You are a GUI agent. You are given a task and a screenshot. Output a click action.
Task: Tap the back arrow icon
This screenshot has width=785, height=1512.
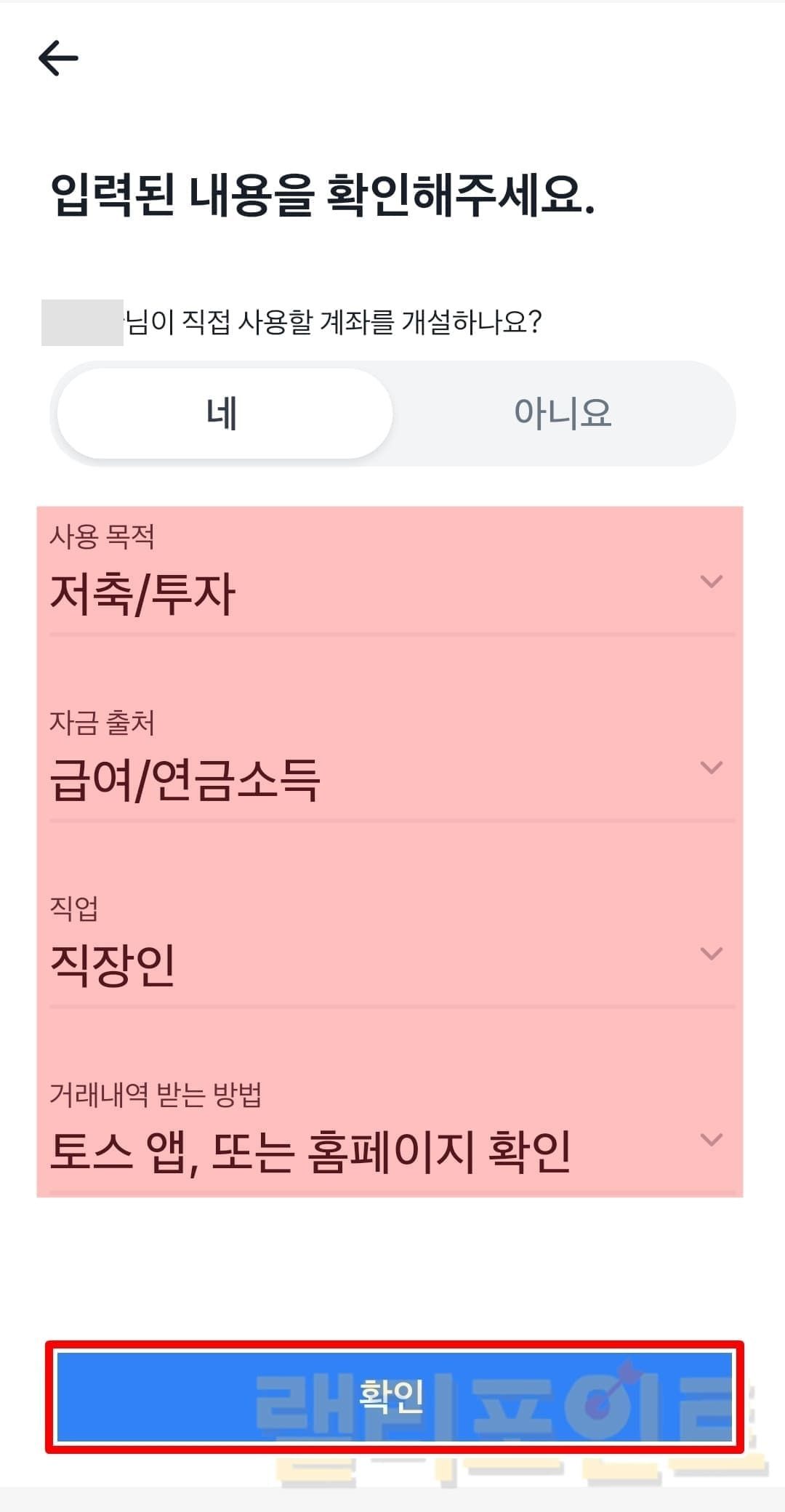58,58
